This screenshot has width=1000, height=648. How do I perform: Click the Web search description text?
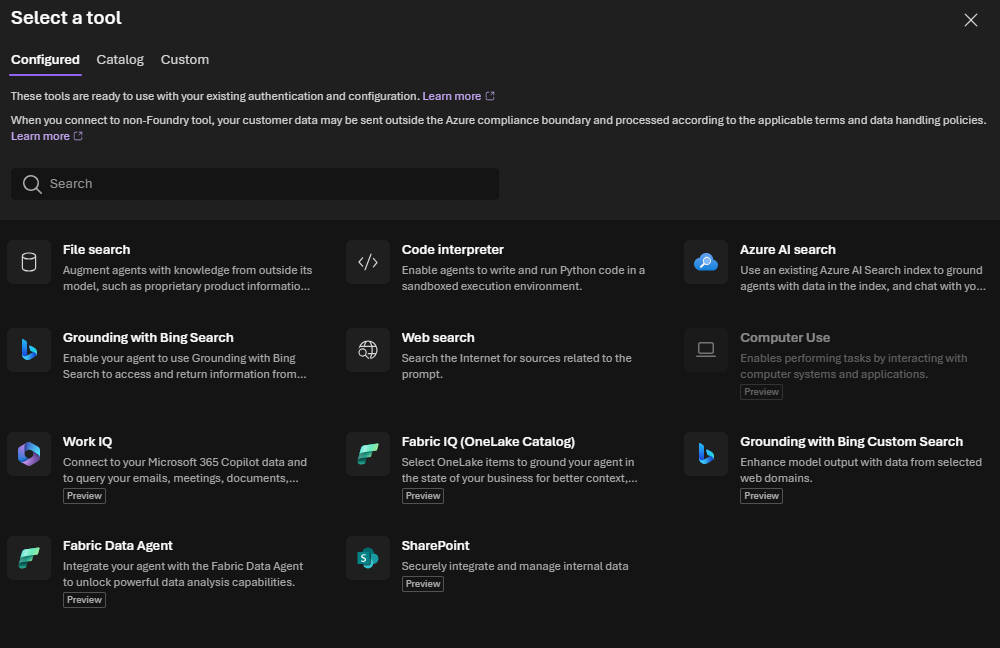pos(517,366)
